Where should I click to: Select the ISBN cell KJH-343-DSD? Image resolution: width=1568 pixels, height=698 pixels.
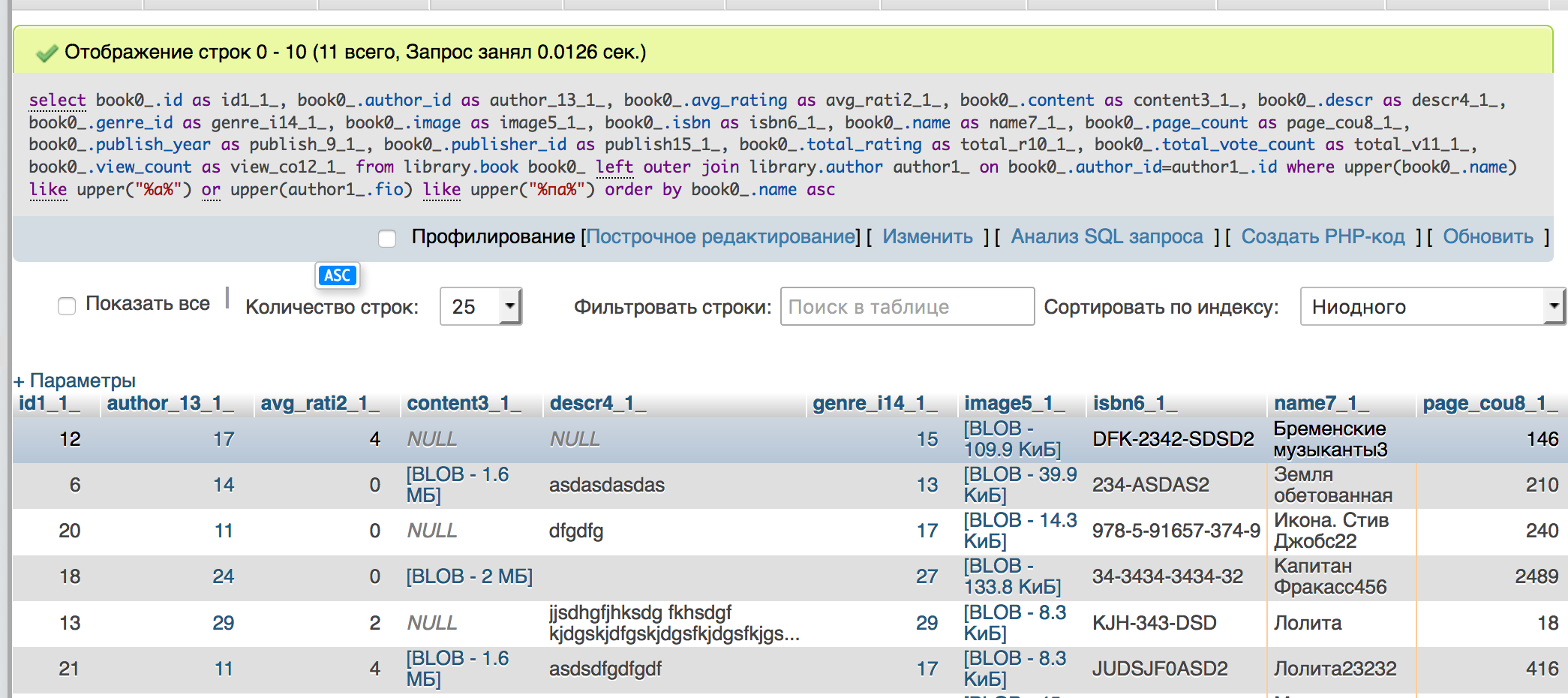tap(1154, 623)
